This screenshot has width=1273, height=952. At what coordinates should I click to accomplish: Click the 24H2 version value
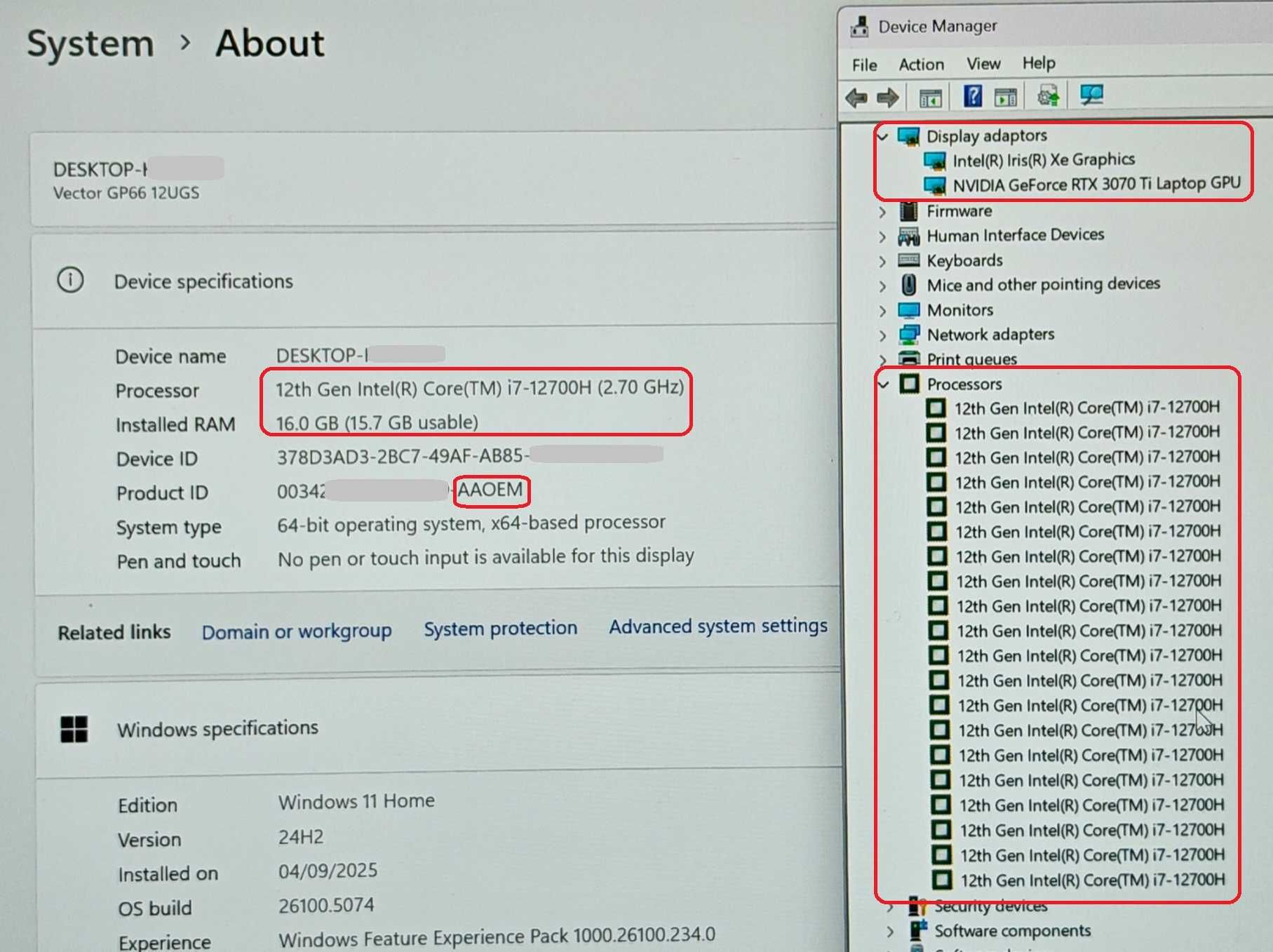coord(301,837)
